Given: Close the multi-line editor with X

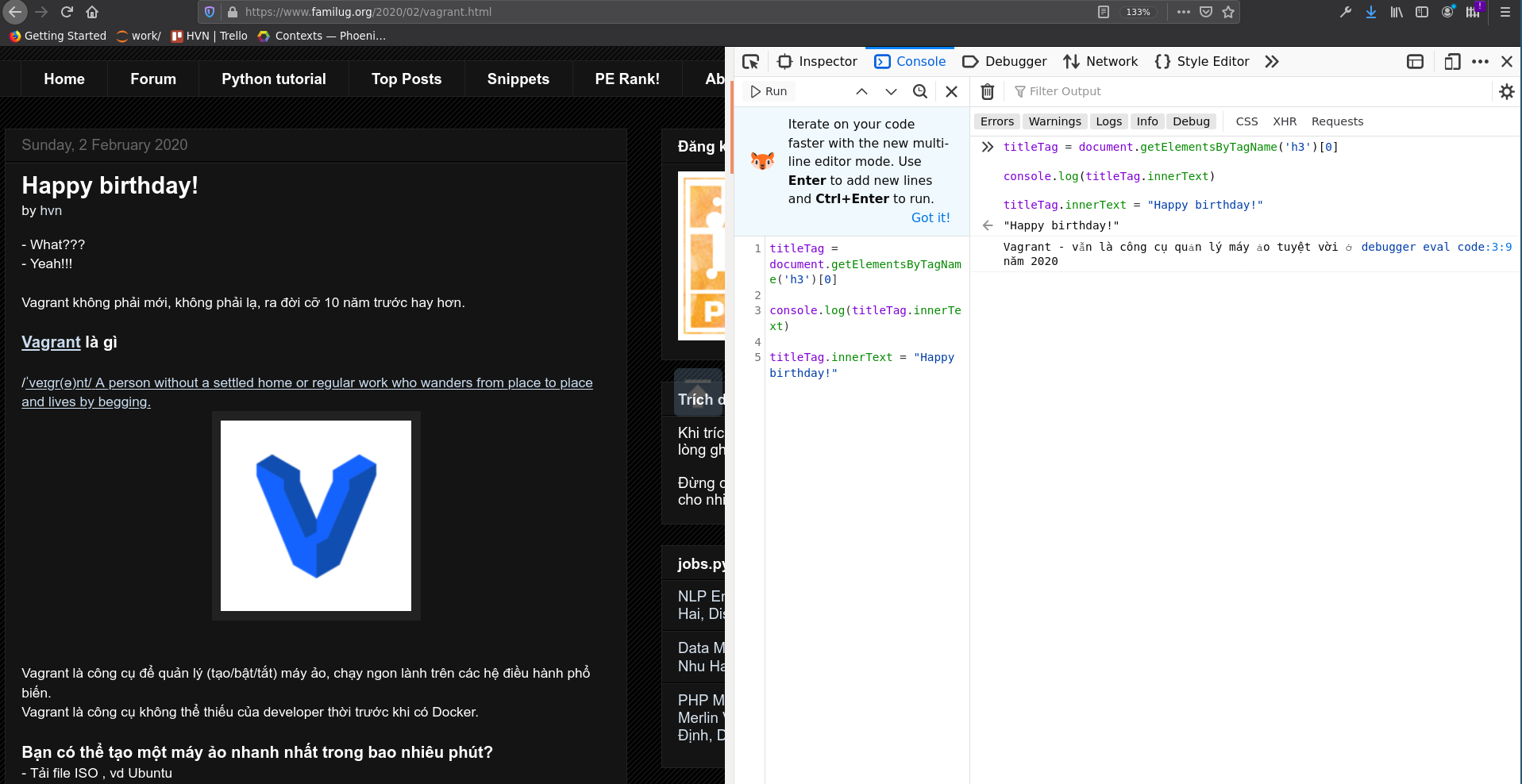Looking at the screenshot, I should pos(951,92).
